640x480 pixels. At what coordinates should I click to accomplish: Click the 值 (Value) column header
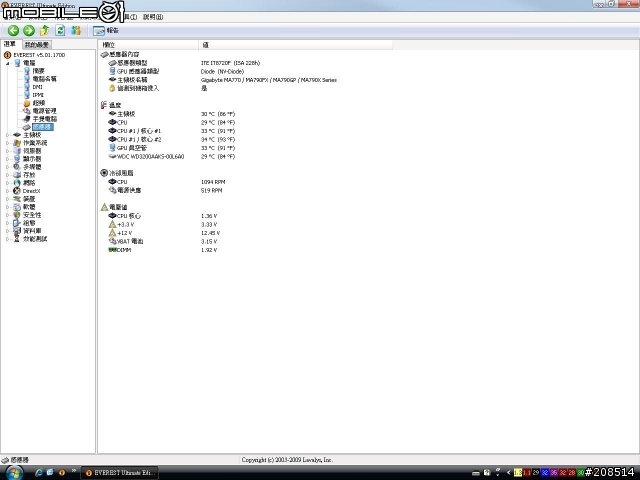tap(296, 44)
